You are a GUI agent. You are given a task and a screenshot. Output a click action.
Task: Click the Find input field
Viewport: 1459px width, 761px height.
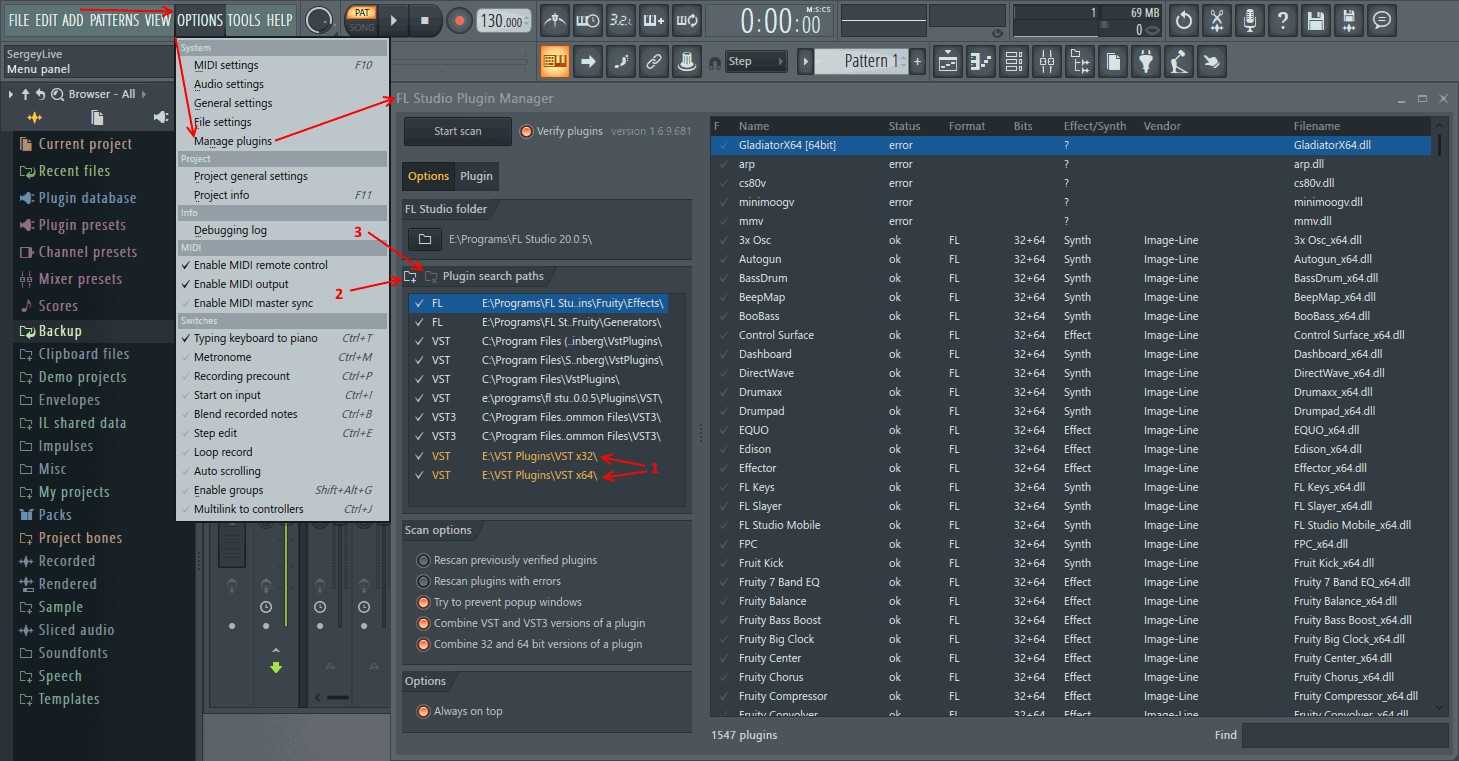pyautogui.click(x=1344, y=735)
